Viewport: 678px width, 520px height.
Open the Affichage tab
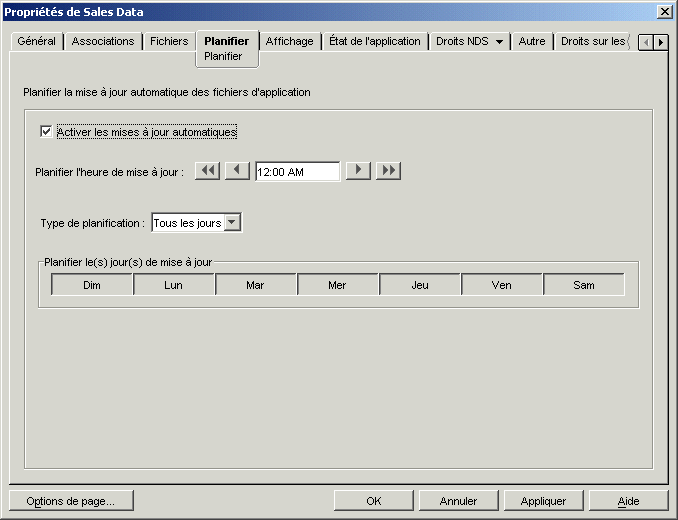coord(289,41)
